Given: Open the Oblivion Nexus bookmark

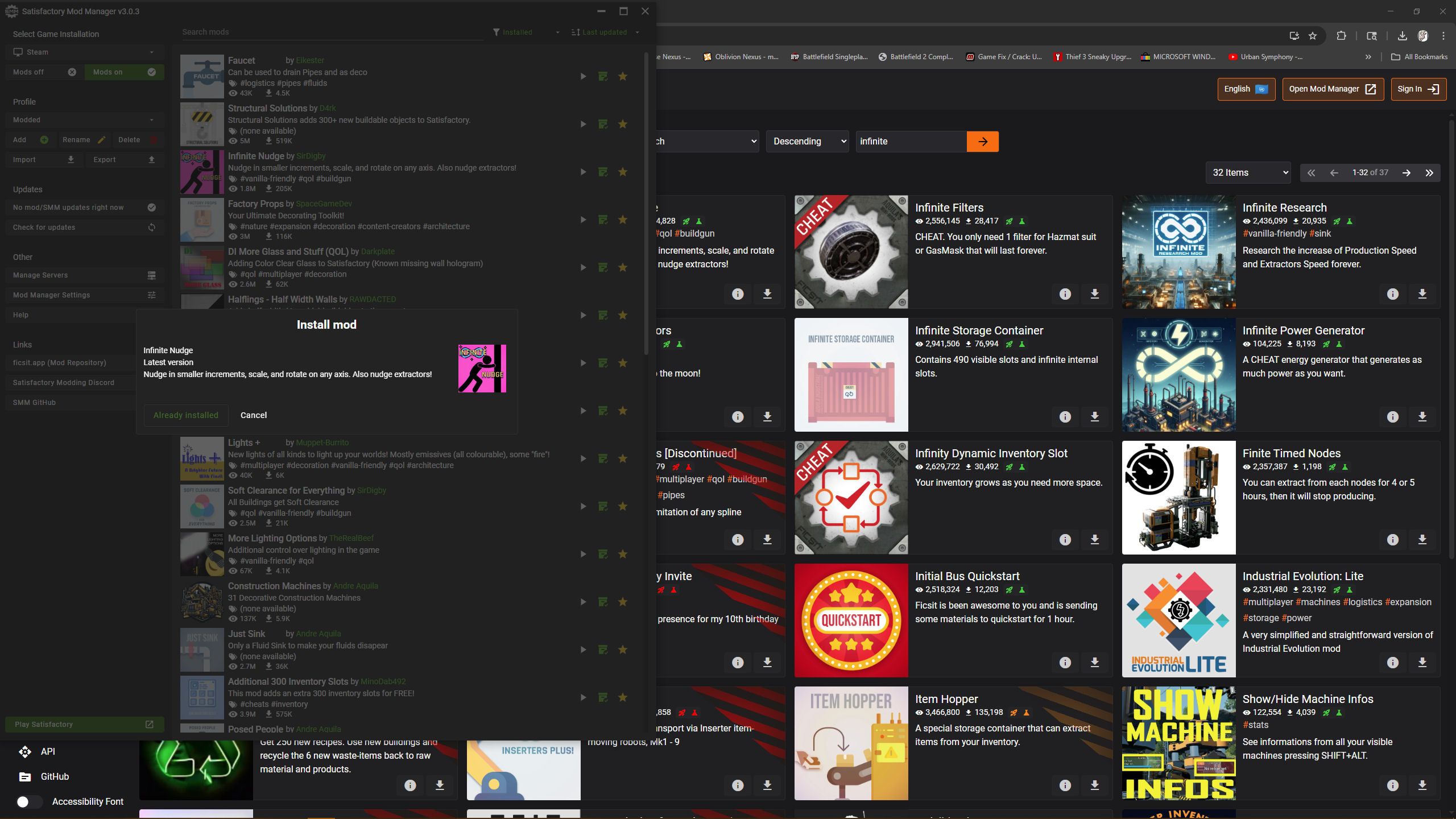Looking at the screenshot, I should click(x=741, y=57).
